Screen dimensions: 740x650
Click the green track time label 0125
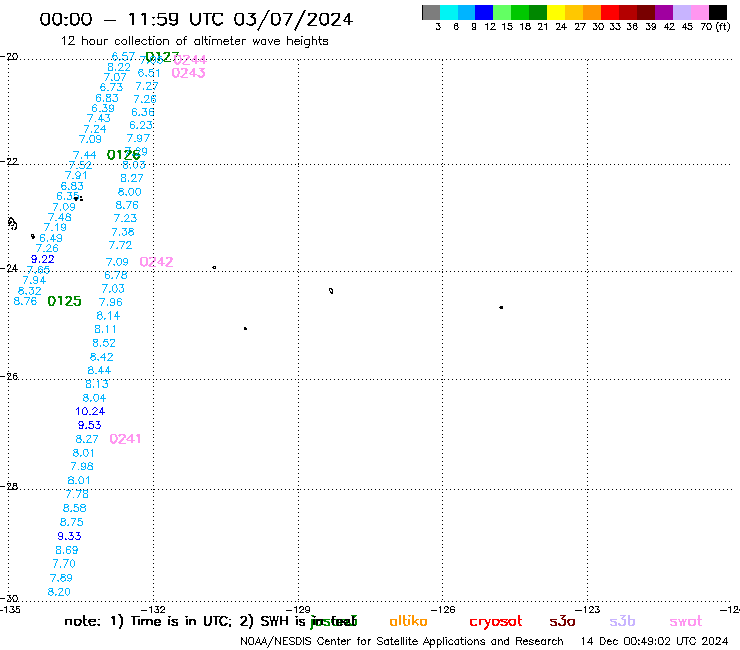(65, 301)
